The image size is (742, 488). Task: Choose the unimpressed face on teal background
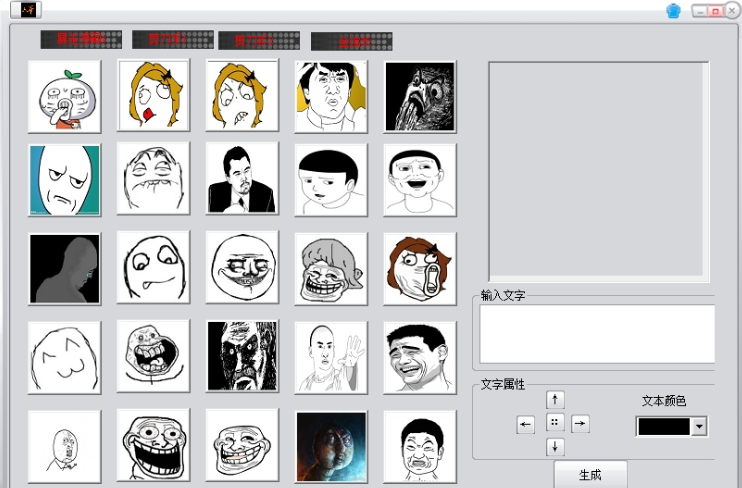point(64,180)
